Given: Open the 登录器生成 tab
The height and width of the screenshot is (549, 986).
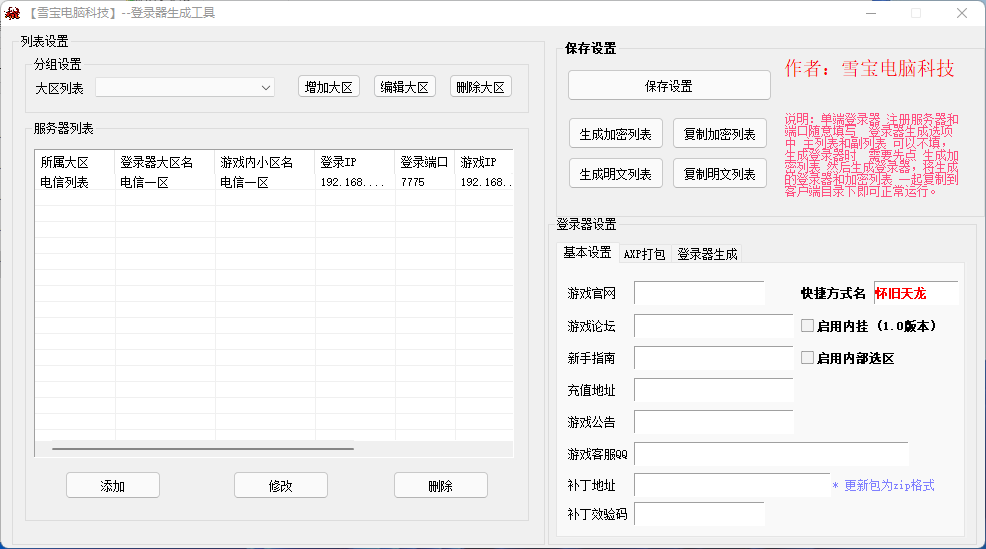Looking at the screenshot, I should tap(707, 254).
